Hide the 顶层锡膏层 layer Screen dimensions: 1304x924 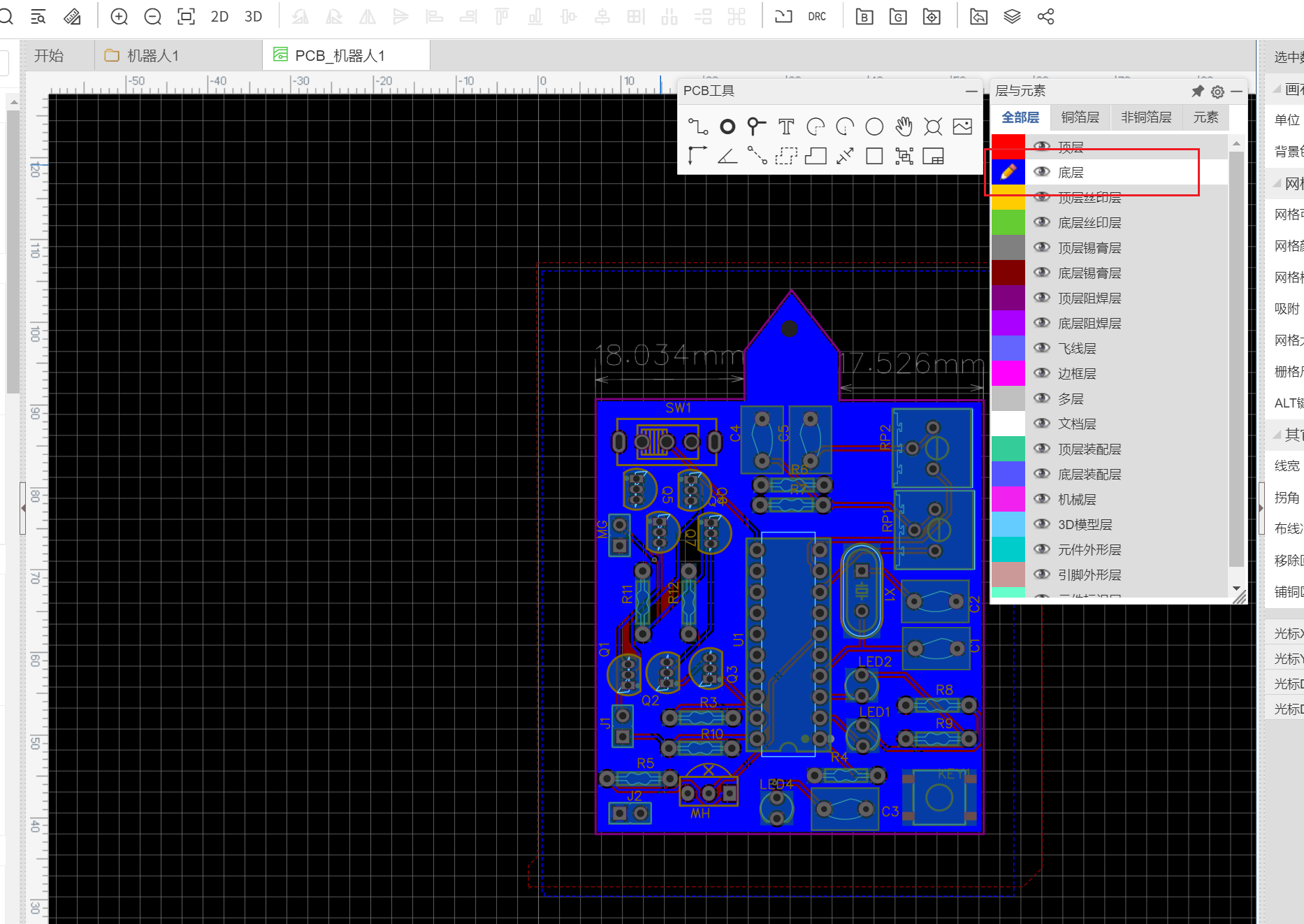(1042, 247)
